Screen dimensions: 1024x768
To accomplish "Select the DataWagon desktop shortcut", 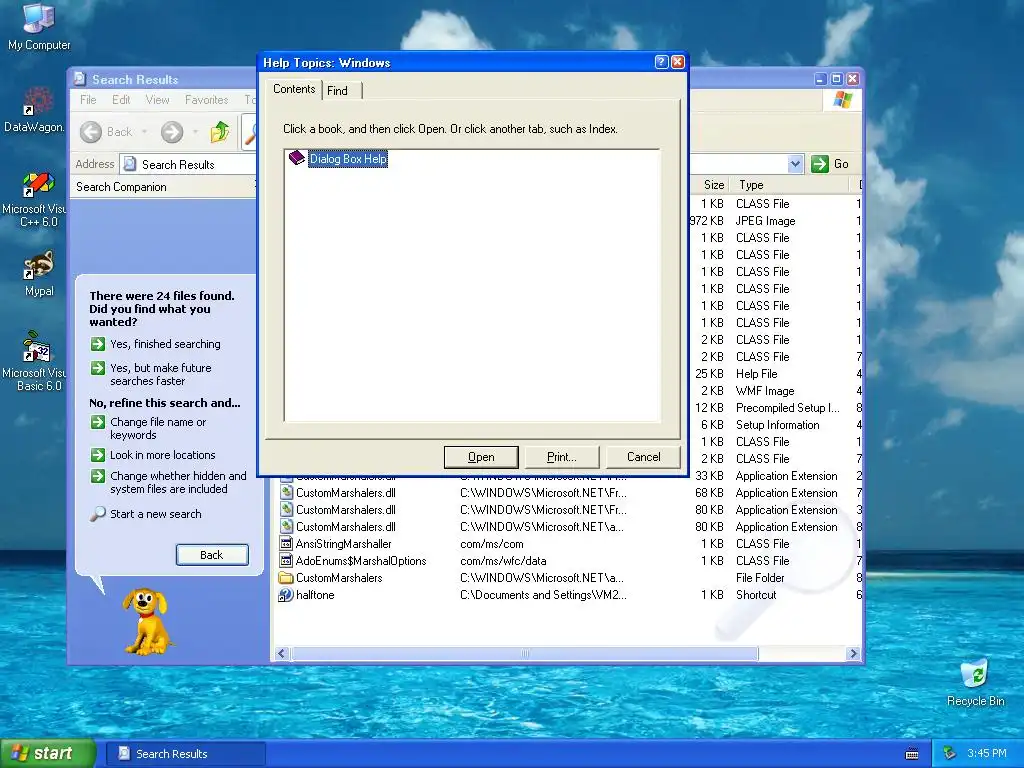I will click(x=37, y=101).
